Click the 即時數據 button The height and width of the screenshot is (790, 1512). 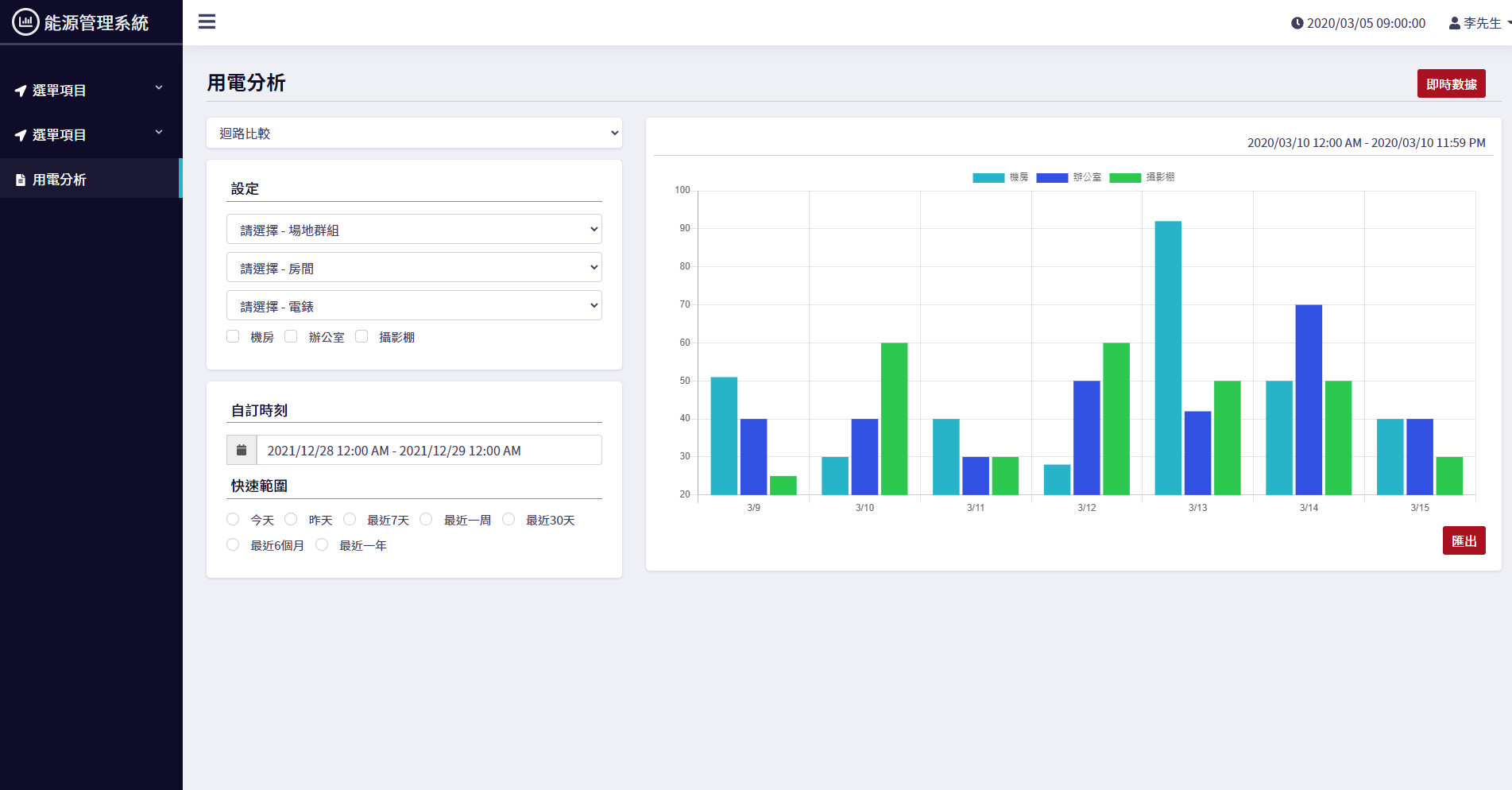(x=1451, y=84)
